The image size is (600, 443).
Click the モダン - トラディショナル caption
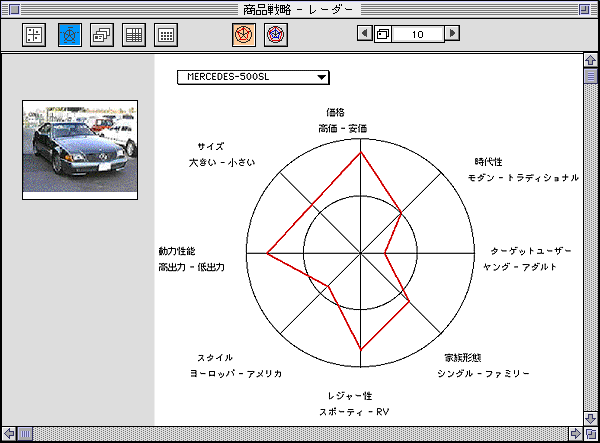pos(523,178)
